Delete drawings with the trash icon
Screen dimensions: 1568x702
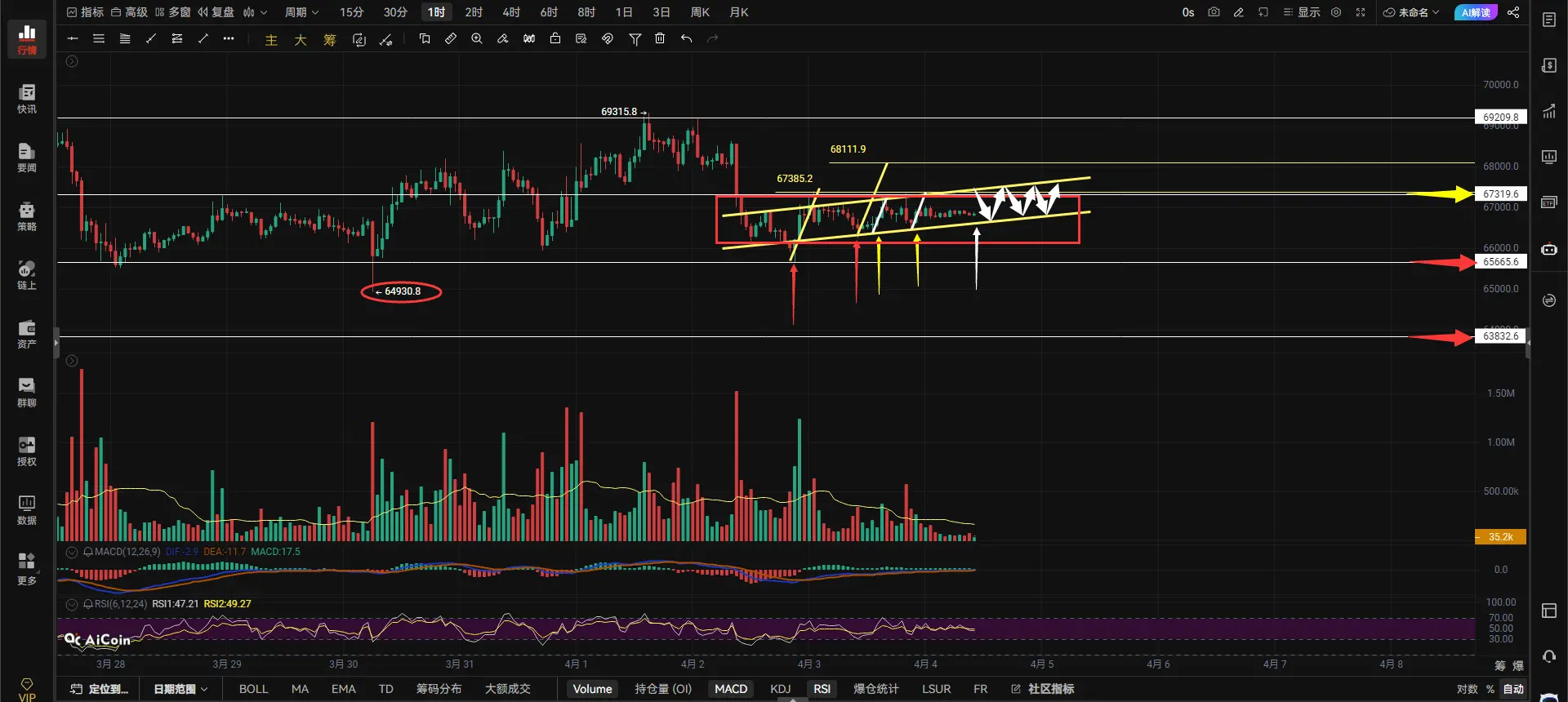[x=660, y=38]
